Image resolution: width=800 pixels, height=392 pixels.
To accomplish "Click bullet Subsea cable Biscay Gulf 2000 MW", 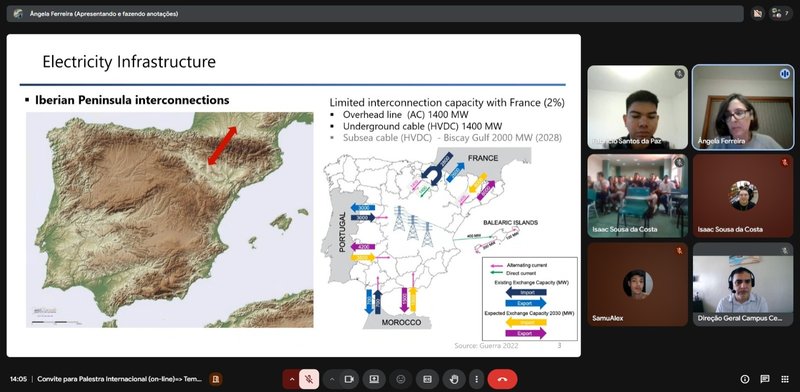I will tap(452, 138).
